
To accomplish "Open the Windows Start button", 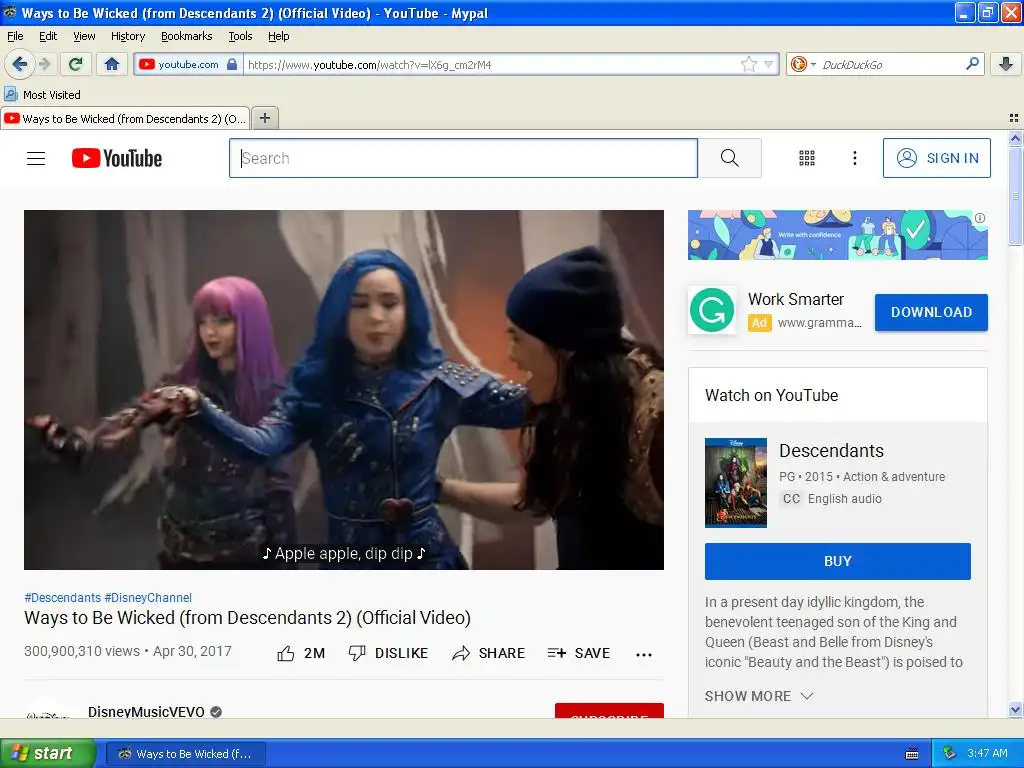I will pyautogui.click(x=47, y=753).
